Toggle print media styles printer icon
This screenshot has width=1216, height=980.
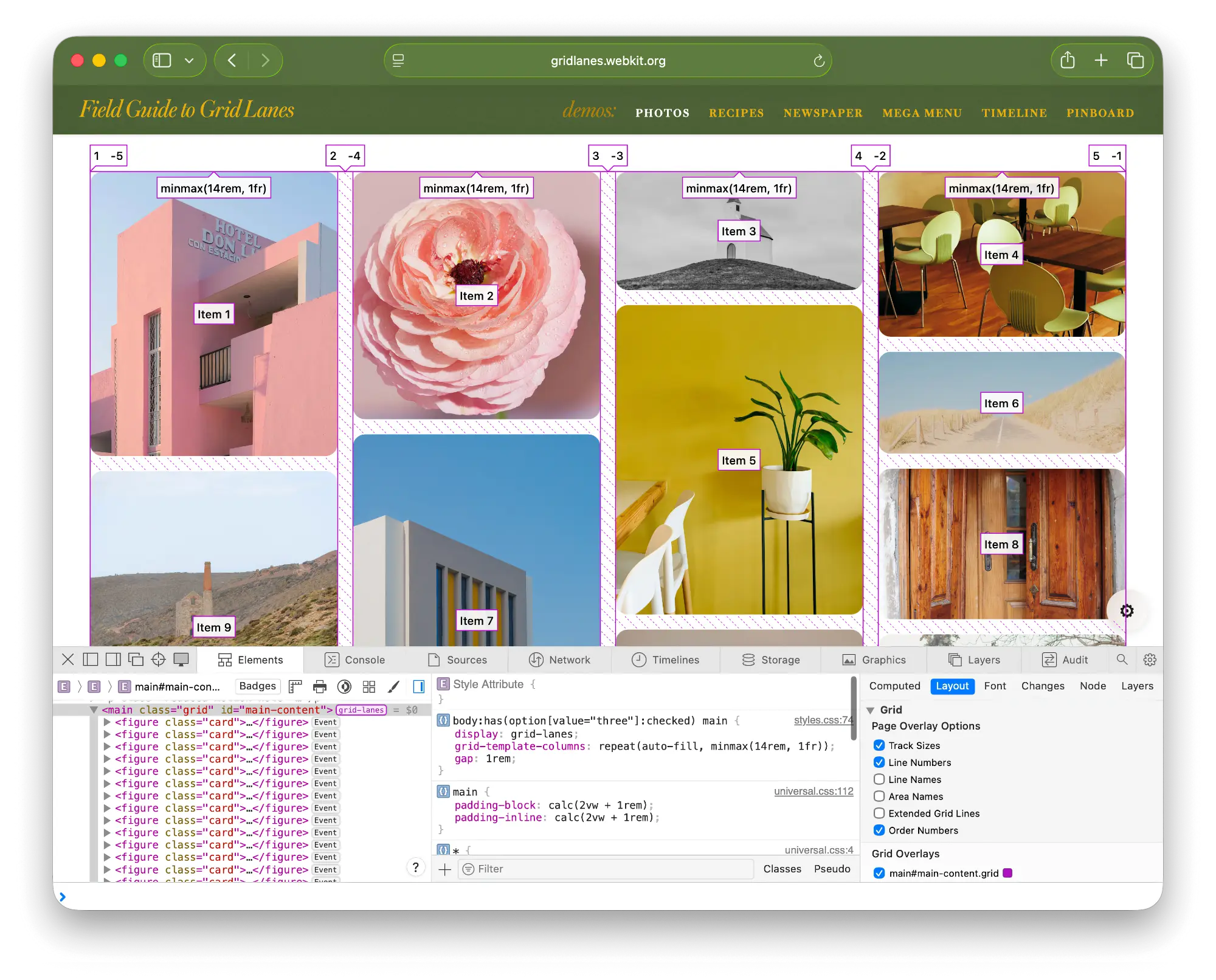coord(320,686)
